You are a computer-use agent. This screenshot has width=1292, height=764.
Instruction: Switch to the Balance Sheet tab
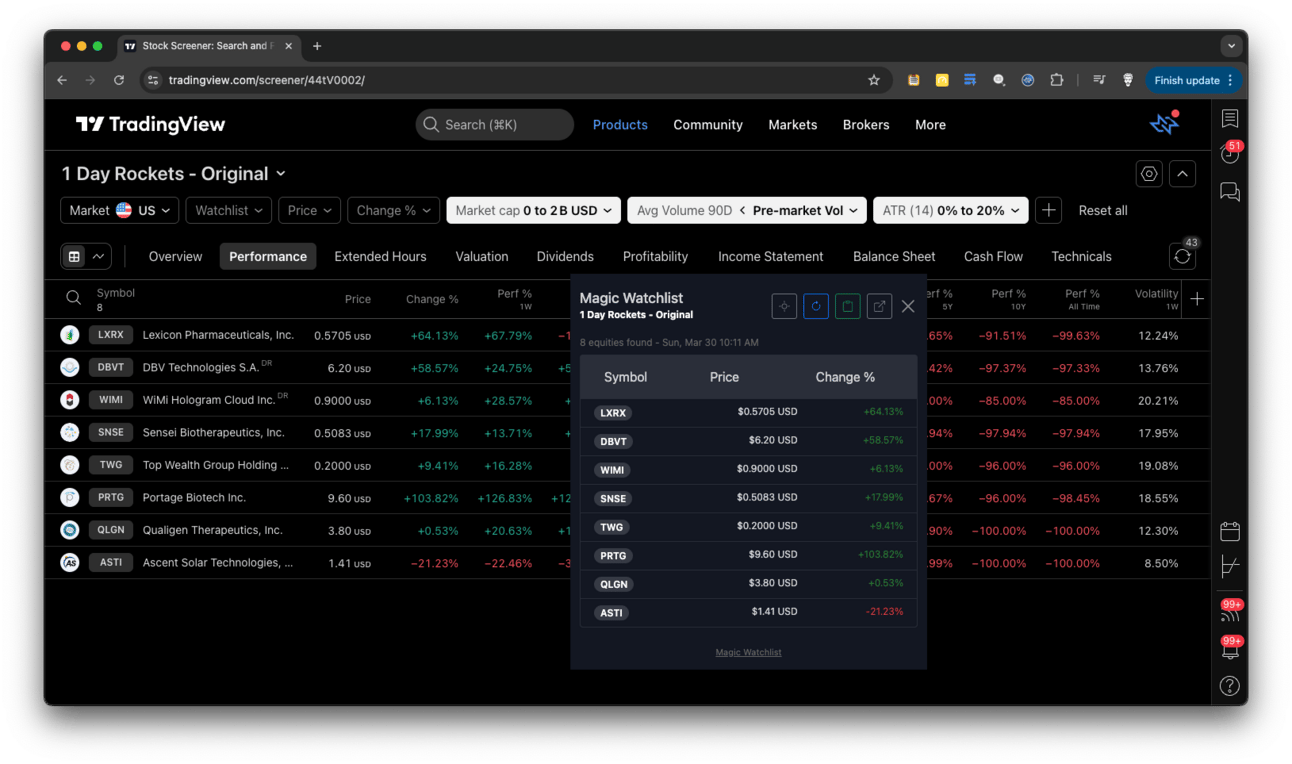[x=894, y=256]
